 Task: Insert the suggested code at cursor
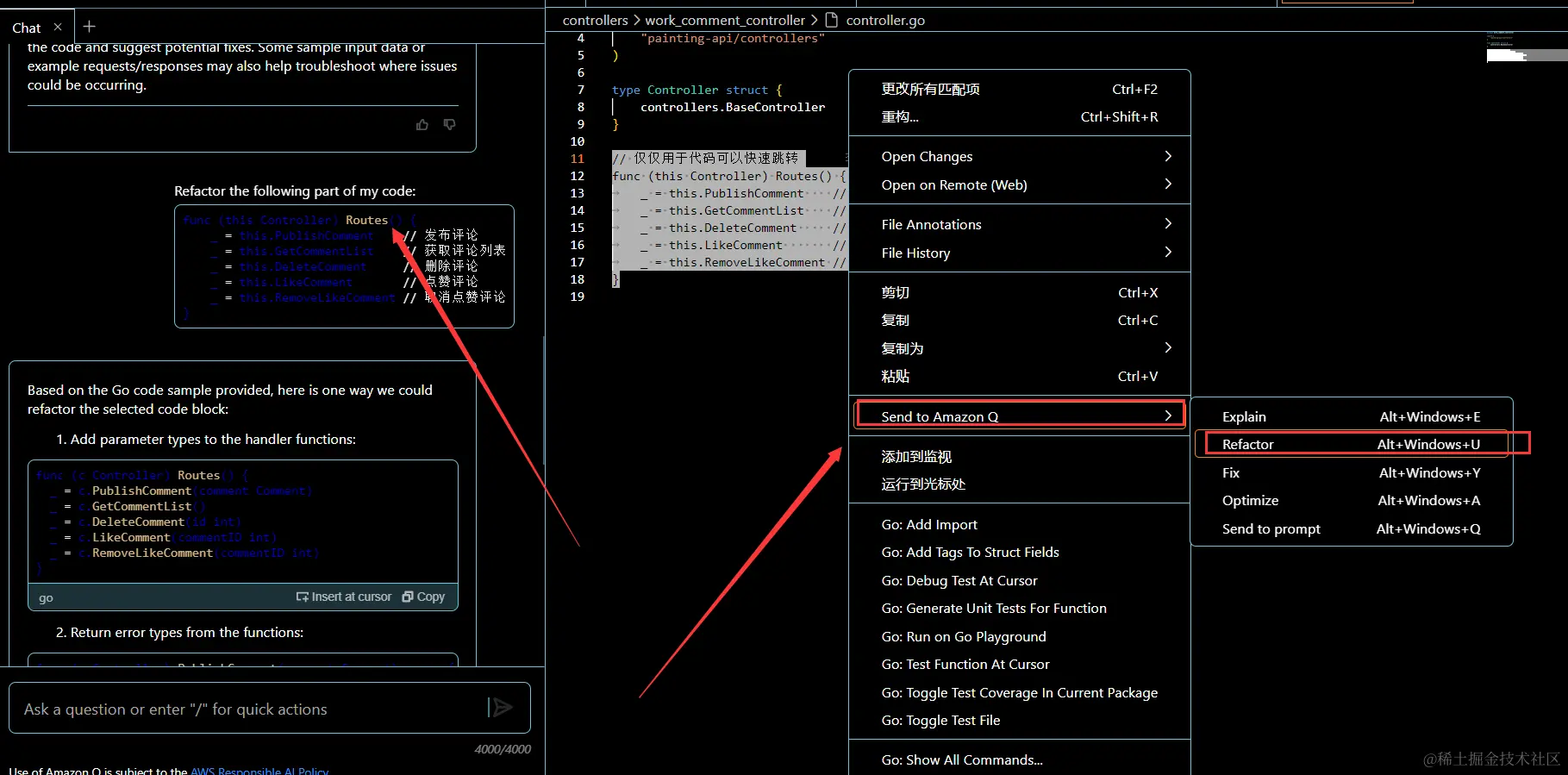[x=343, y=597]
